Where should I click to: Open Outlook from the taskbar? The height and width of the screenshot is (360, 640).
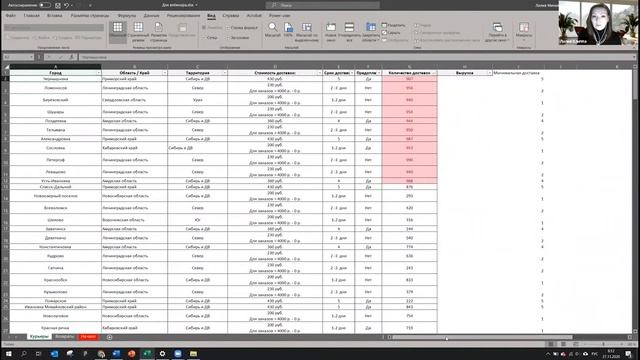click(54, 353)
